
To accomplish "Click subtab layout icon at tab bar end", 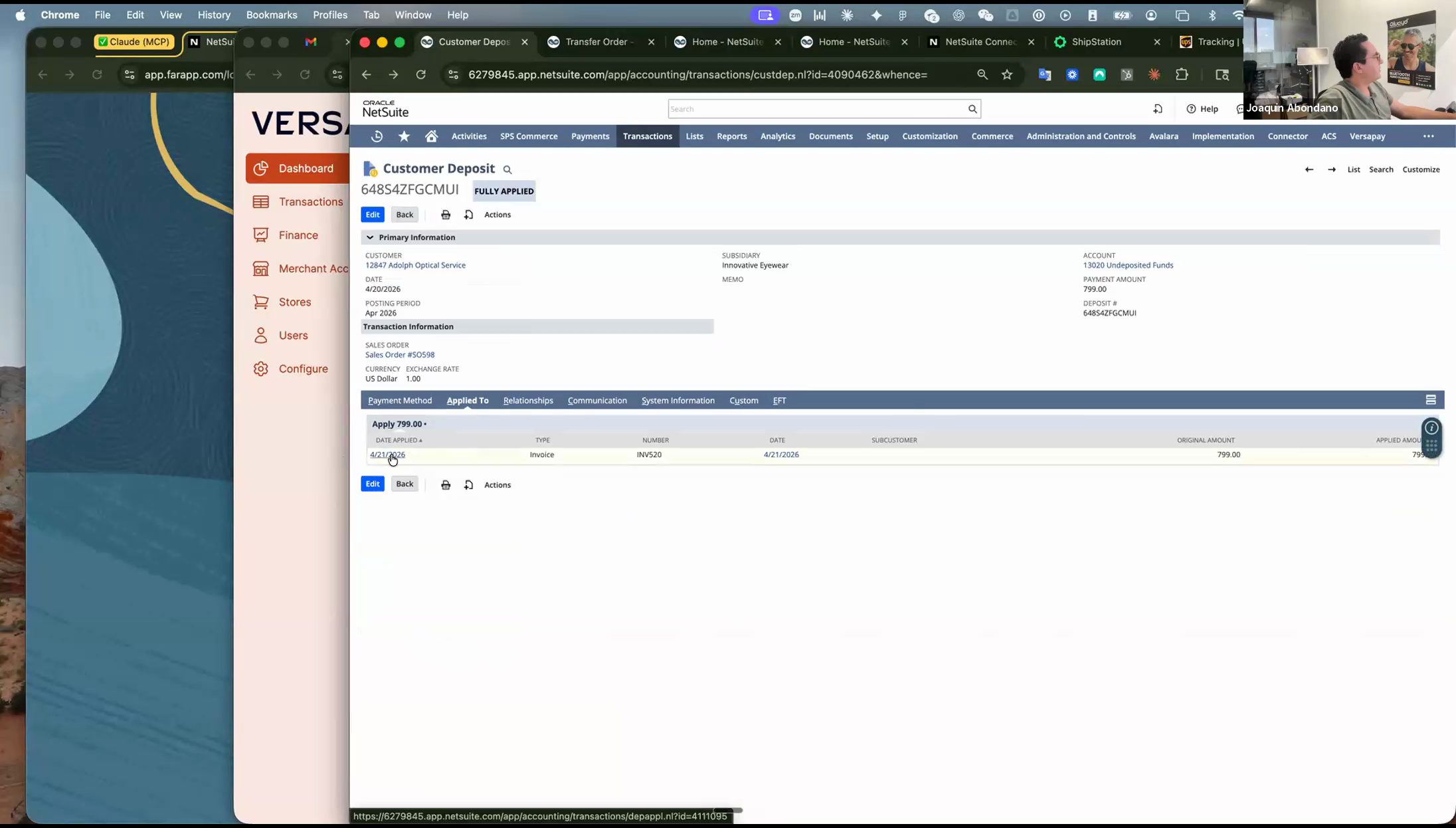I will tap(1431, 400).
